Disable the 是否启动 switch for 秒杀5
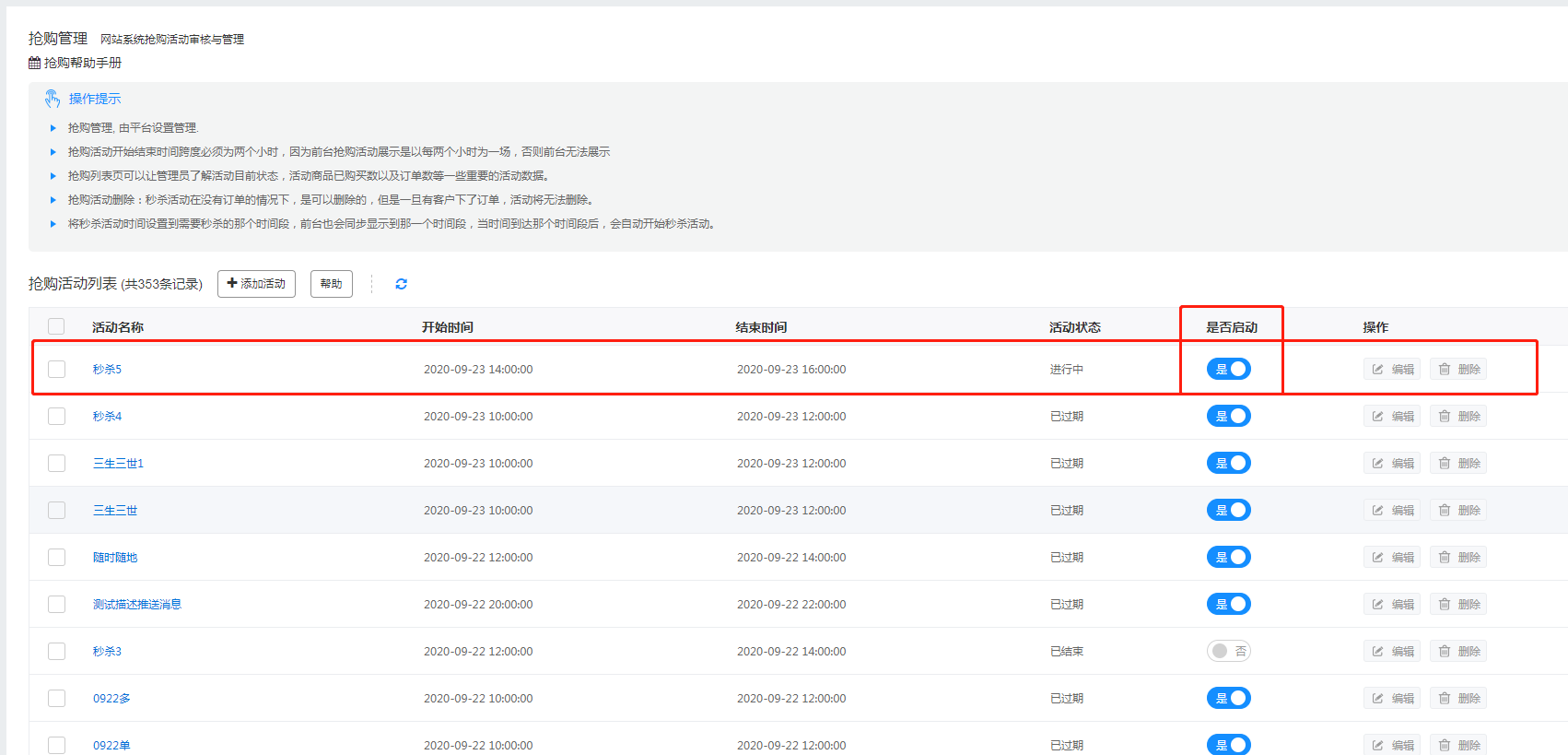 (x=1228, y=369)
